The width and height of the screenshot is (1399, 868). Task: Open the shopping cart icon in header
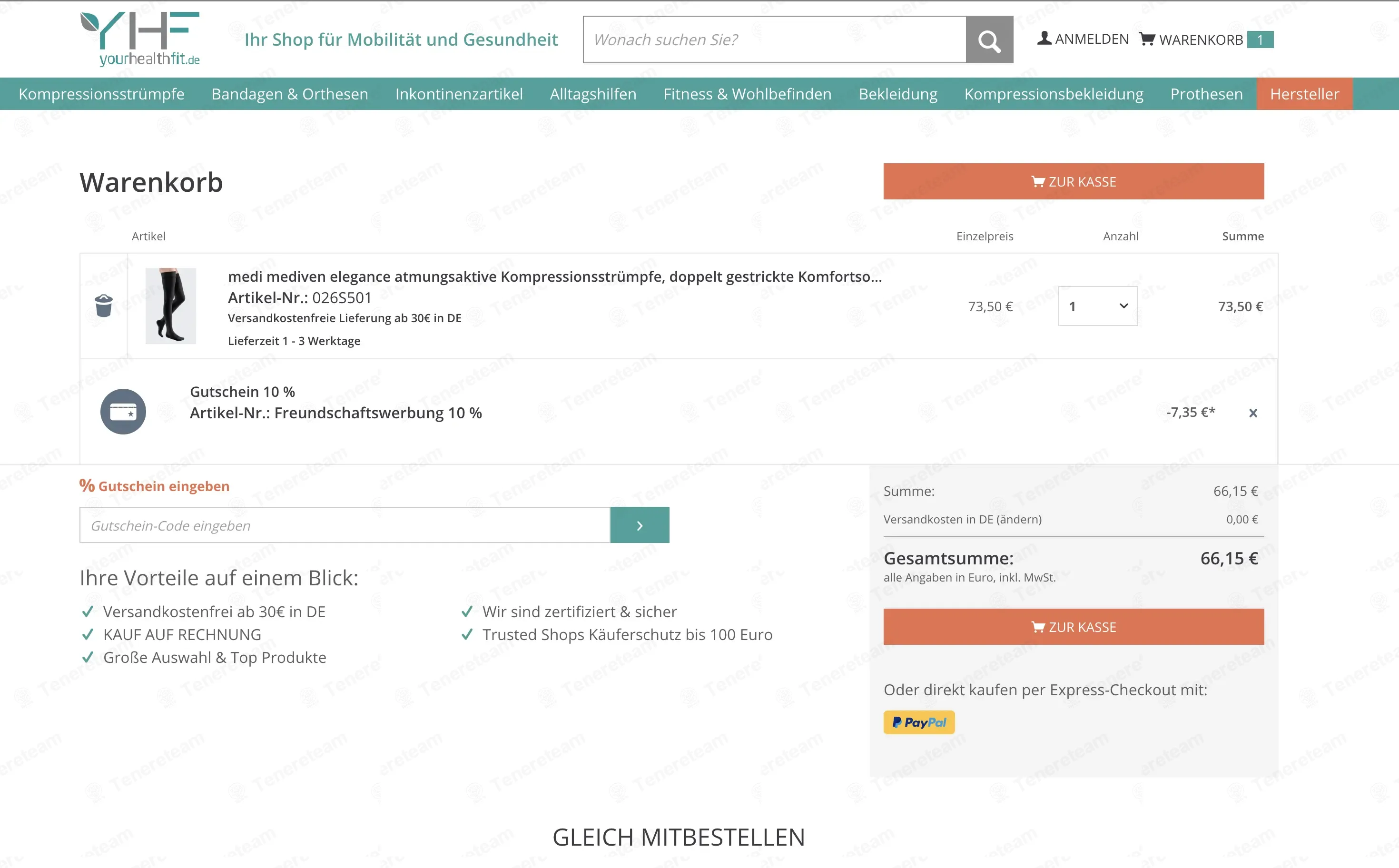click(1147, 39)
